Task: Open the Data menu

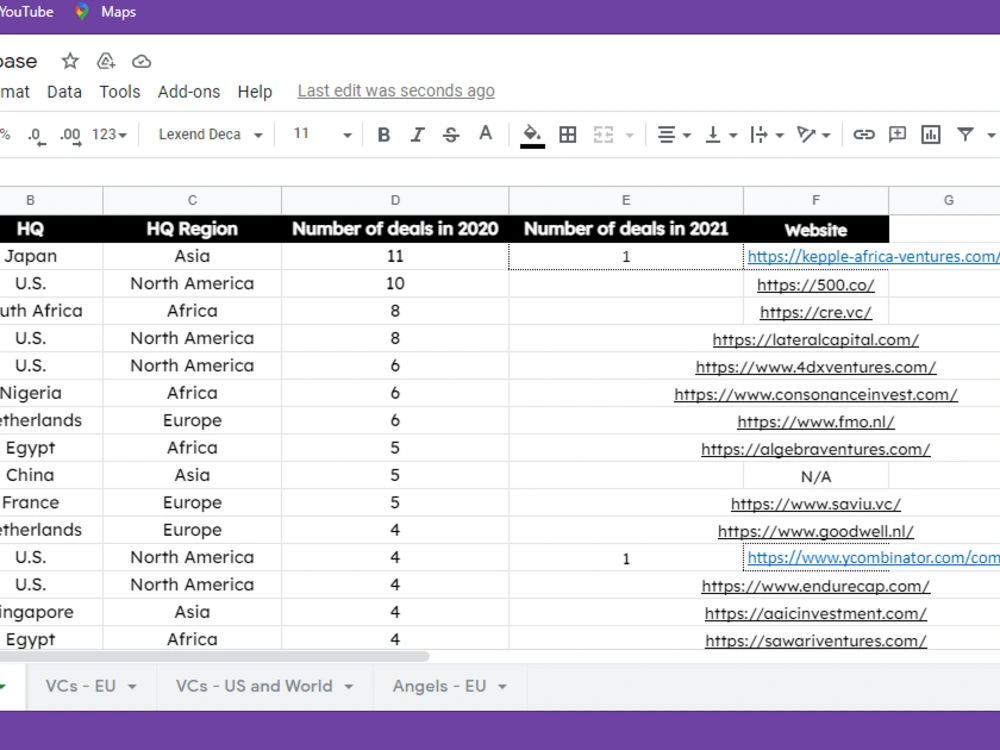Action: click(x=64, y=92)
